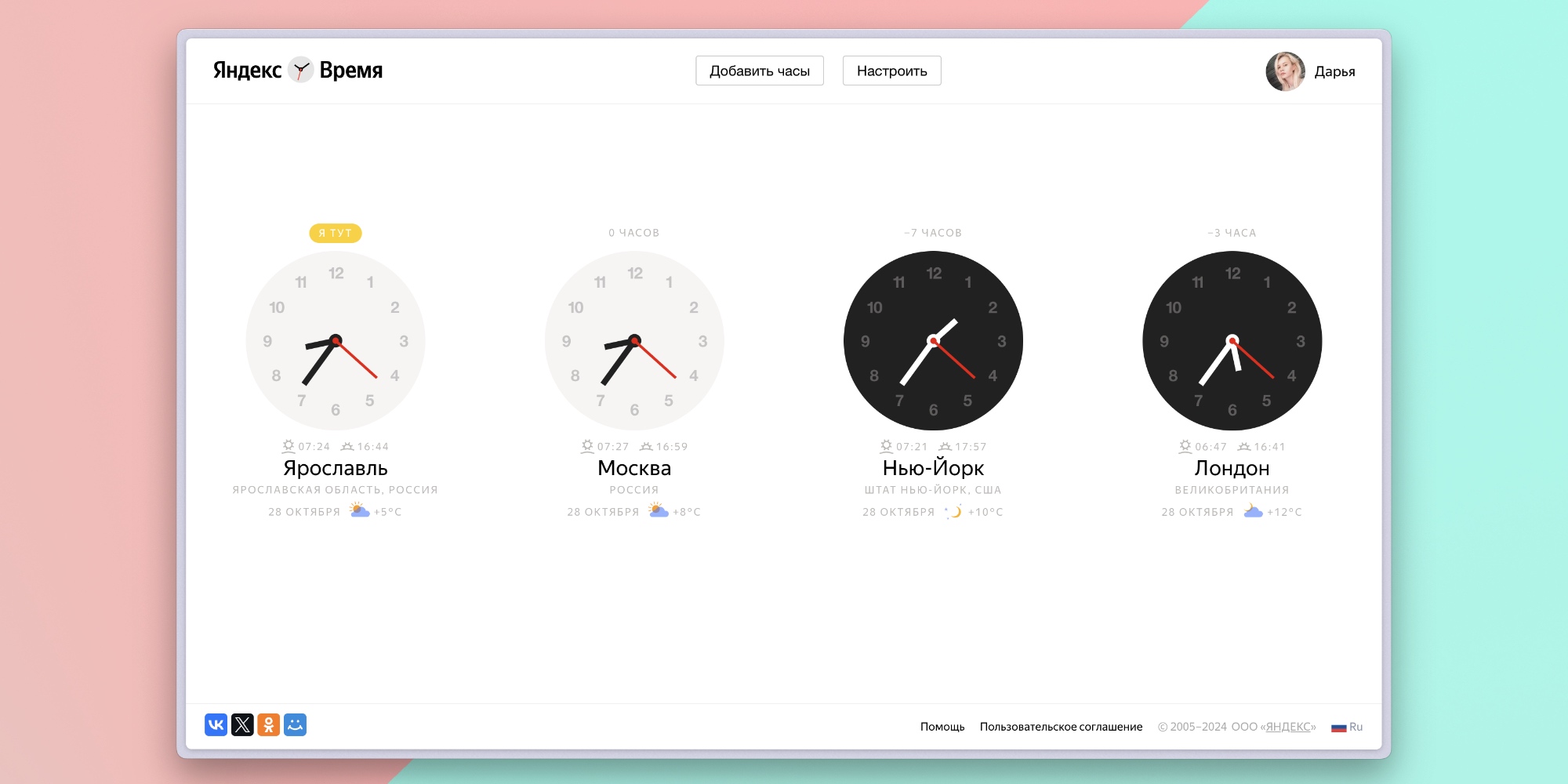1568x784 pixels.
Task: Share via the X (Twitter) icon
Action: click(242, 724)
